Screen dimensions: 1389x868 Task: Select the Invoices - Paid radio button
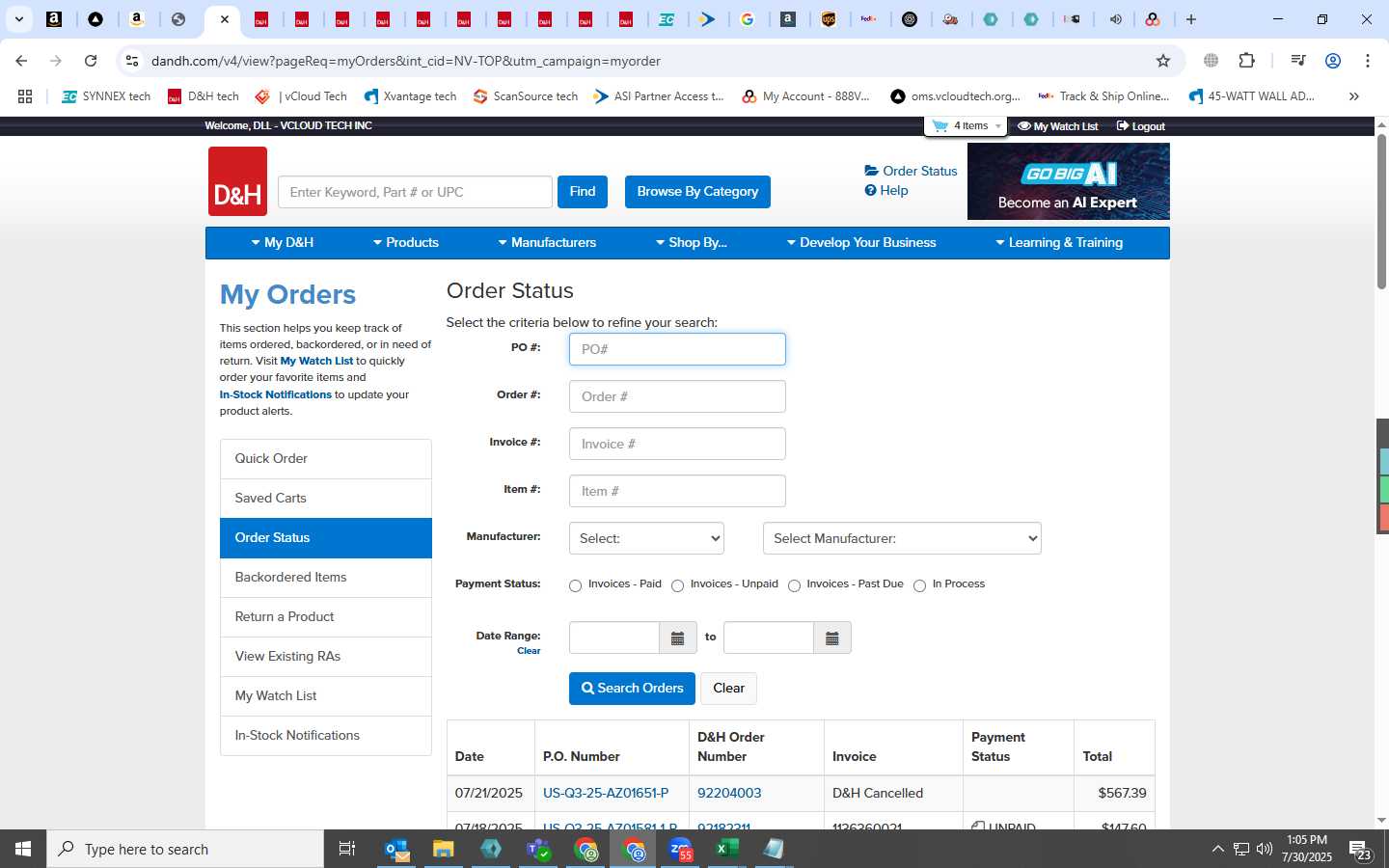[576, 585]
